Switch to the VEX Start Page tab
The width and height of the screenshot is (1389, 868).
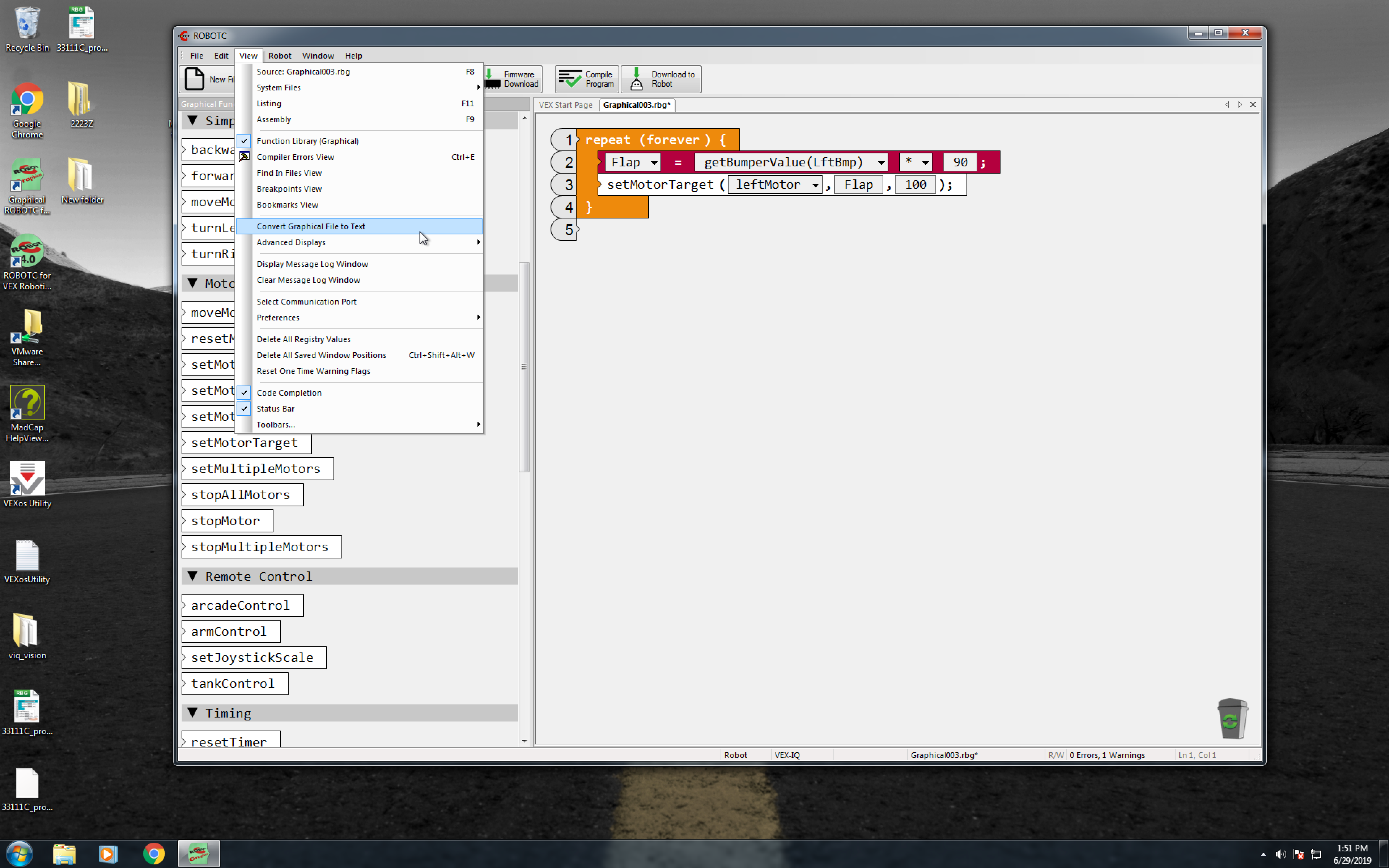(565, 105)
